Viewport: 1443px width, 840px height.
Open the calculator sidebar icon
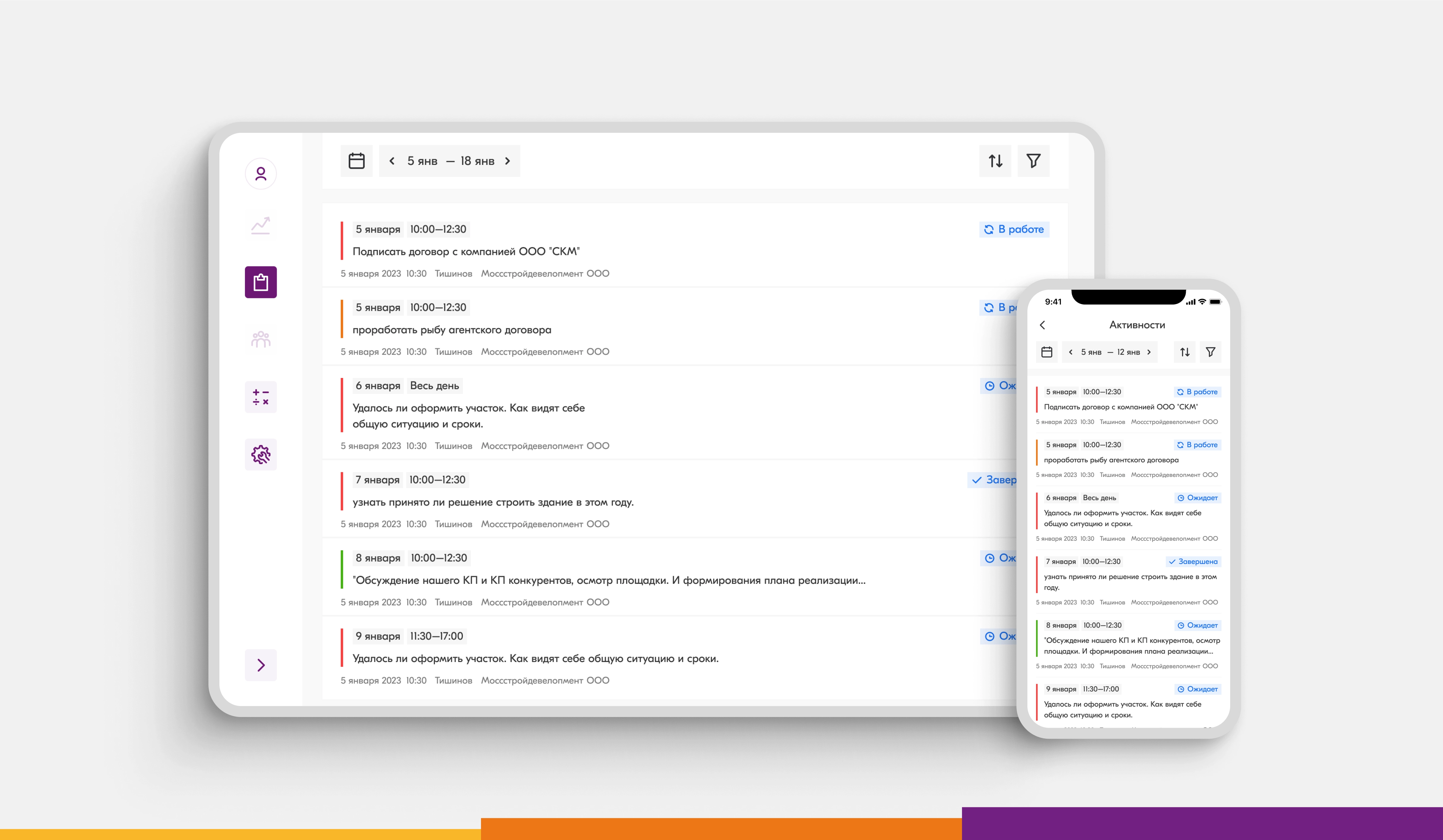[x=260, y=397]
